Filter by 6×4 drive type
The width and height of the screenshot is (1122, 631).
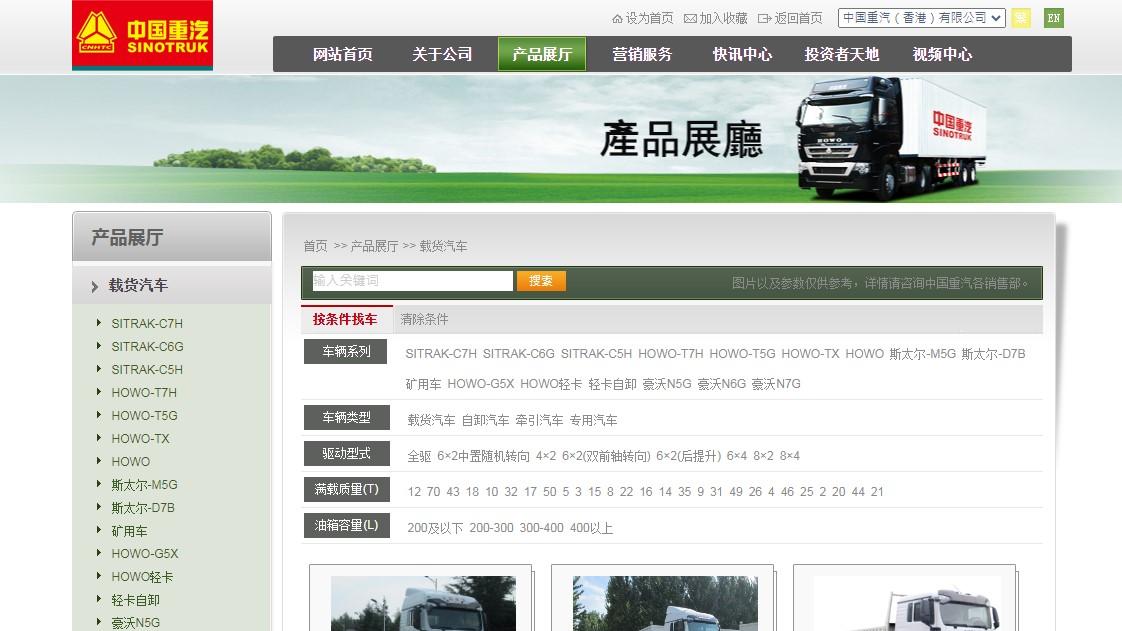(x=736, y=456)
